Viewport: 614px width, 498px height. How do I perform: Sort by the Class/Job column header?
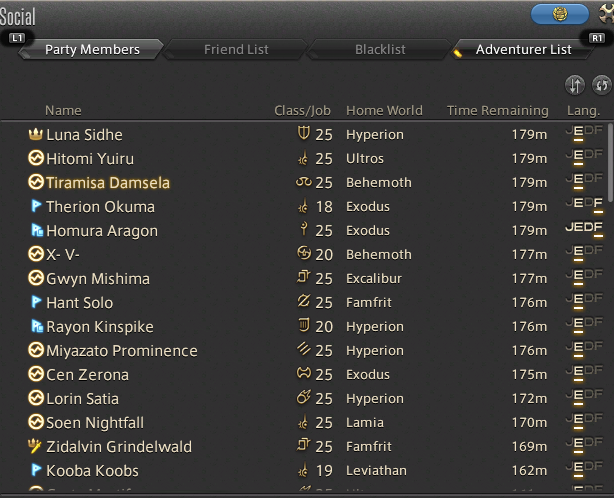coord(302,111)
